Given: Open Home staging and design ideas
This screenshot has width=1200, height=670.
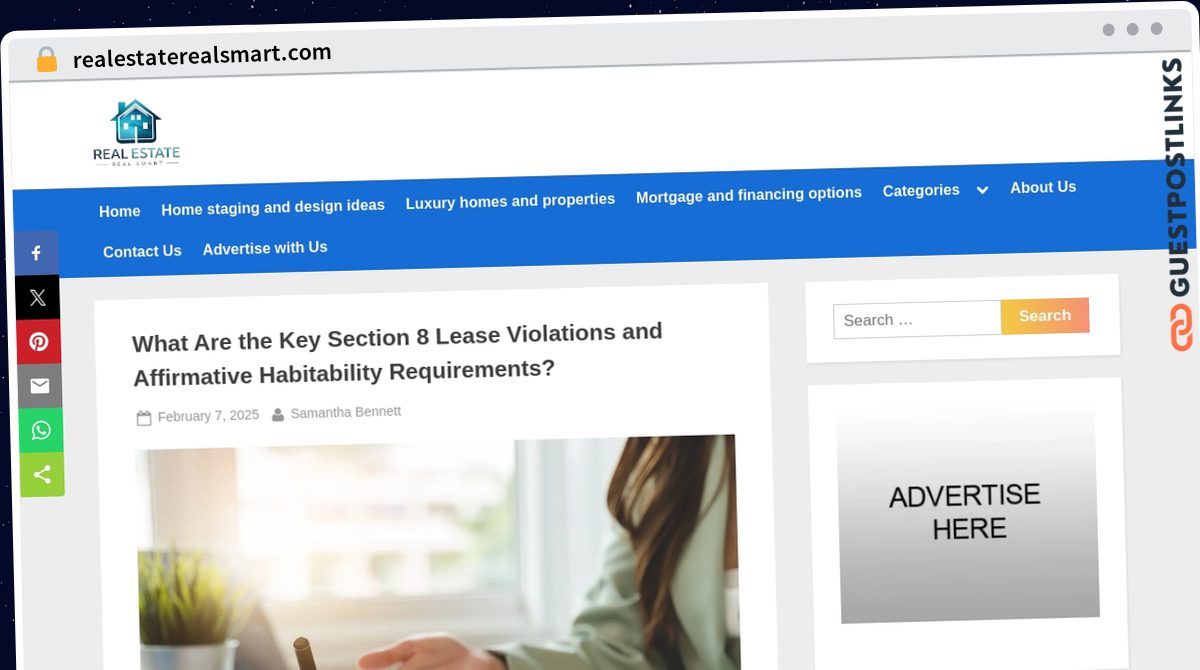Looking at the screenshot, I should tap(273, 207).
